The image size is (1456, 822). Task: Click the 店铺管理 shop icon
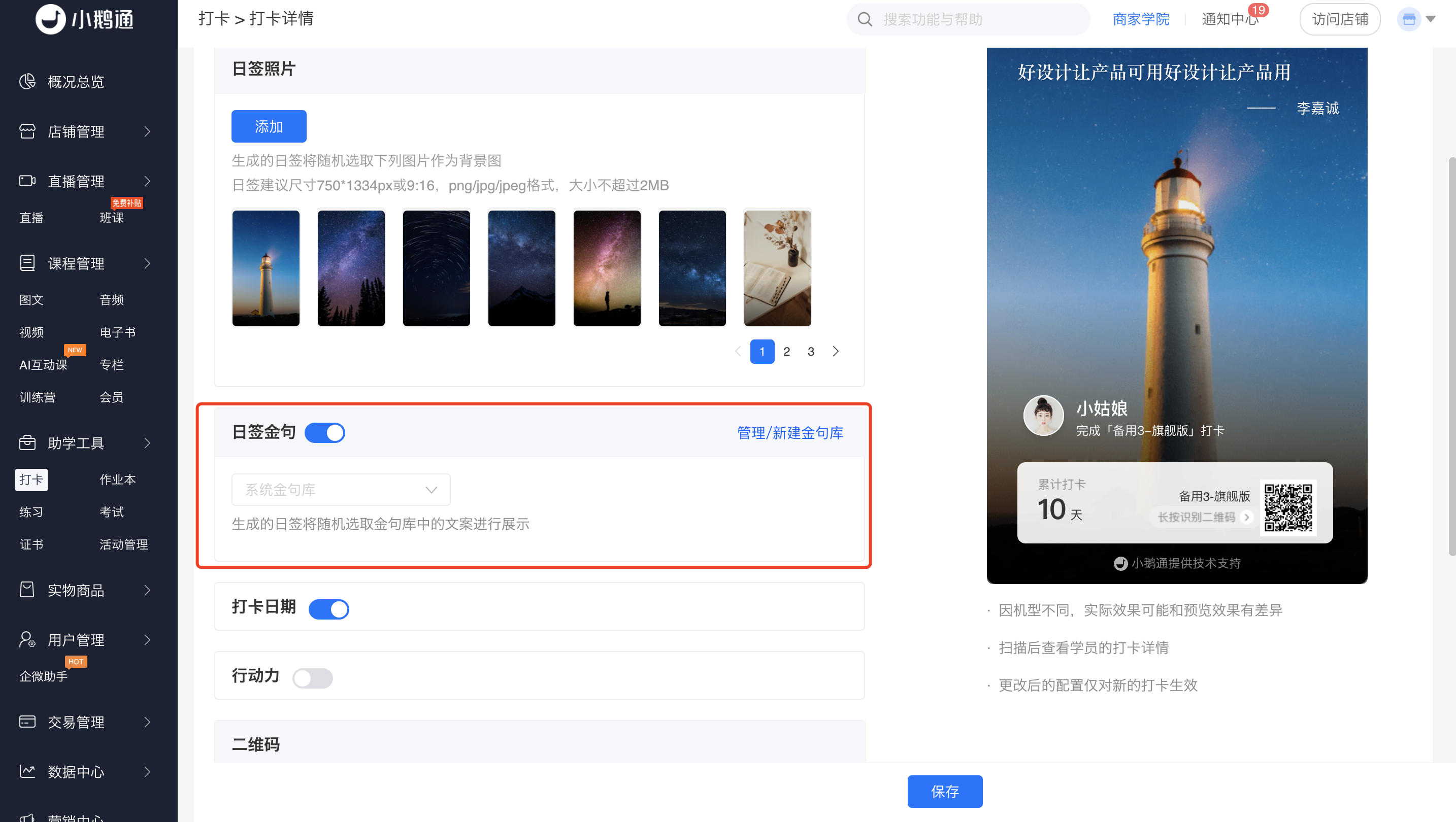click(x=27, y=131)
